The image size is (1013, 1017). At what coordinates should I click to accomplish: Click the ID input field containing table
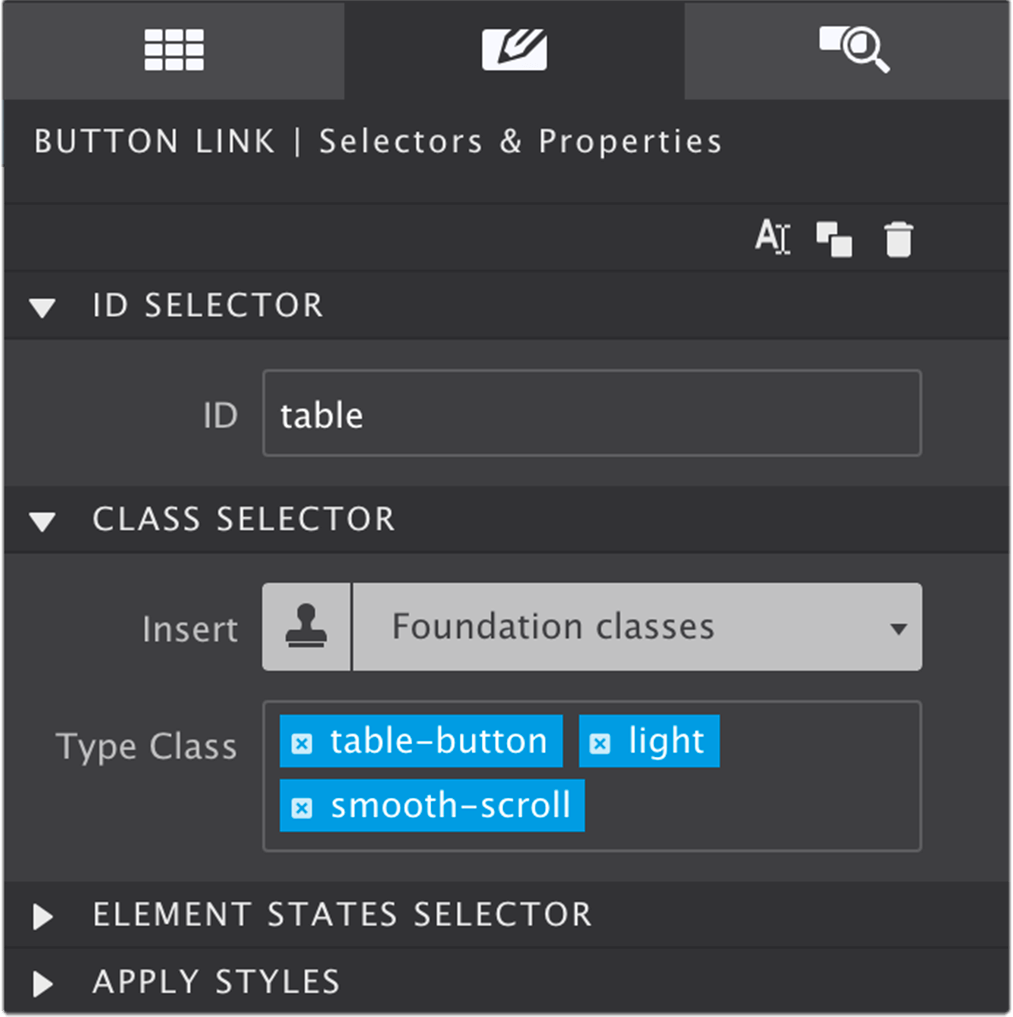coord(592,413)
